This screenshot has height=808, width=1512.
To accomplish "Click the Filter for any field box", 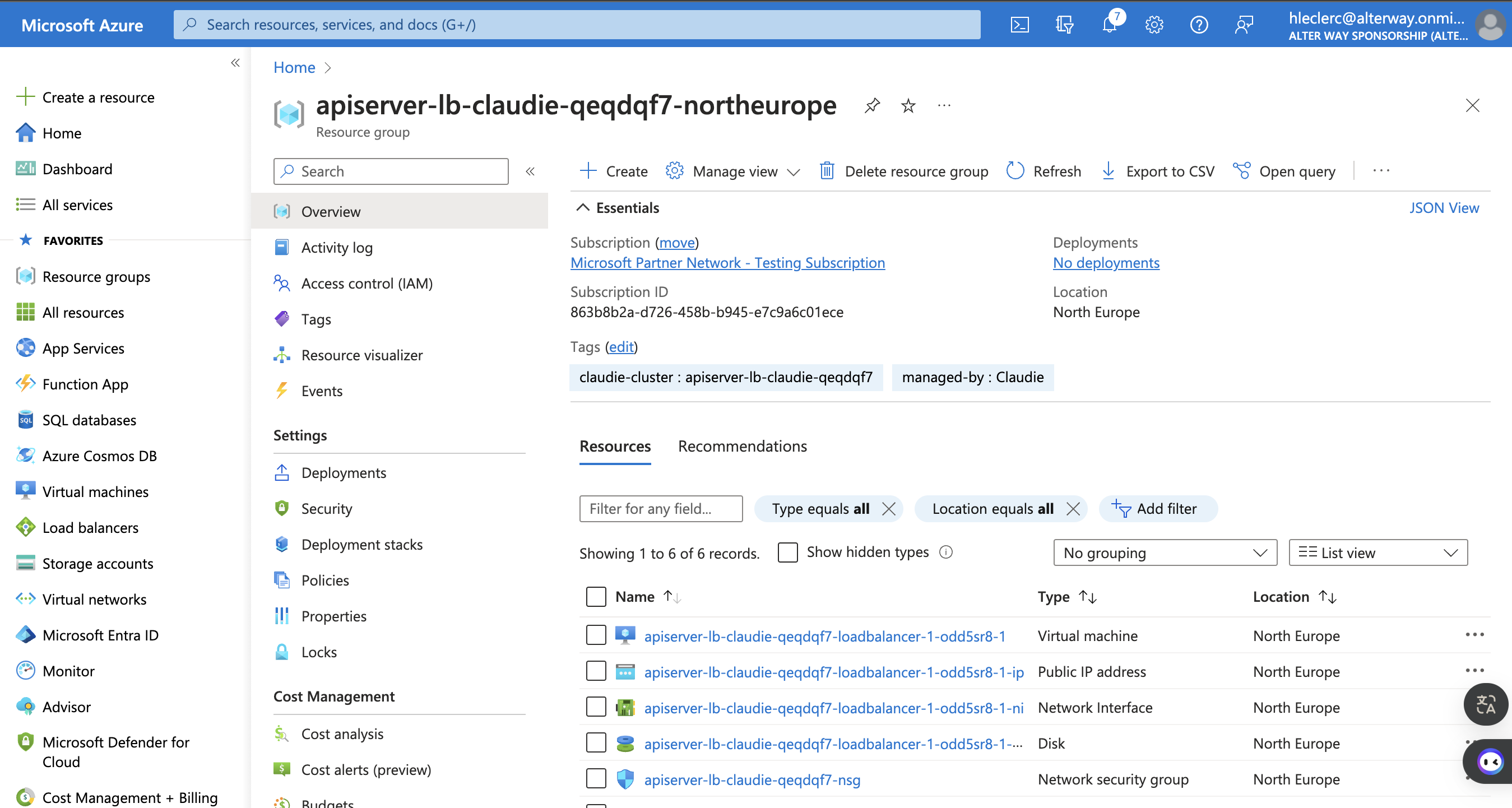I will click(660, 509).
